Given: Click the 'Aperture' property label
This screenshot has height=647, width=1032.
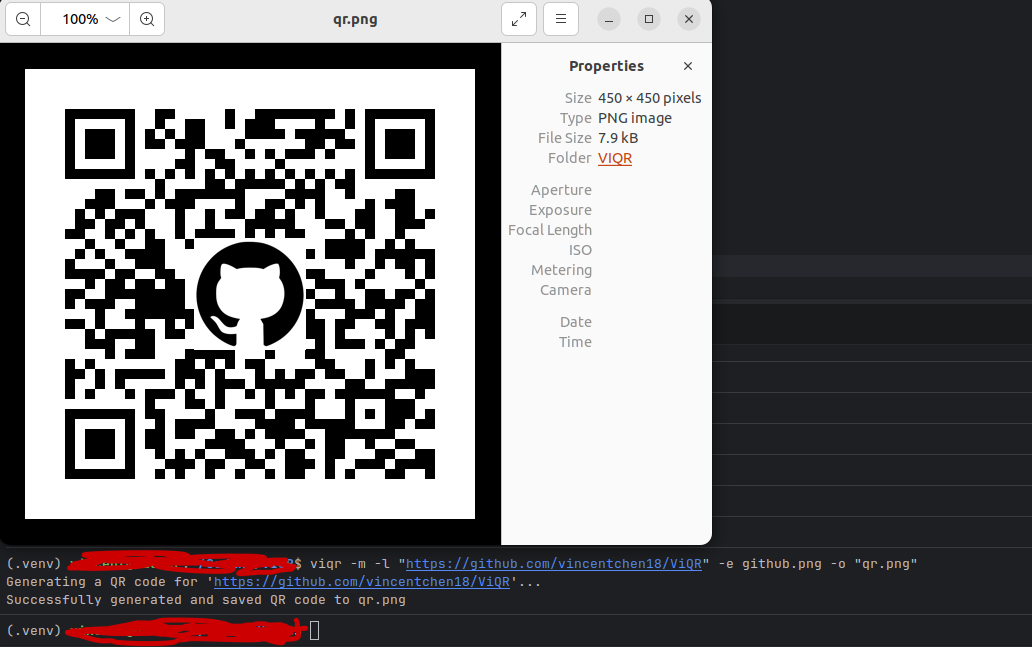Looking at the screenshot, I should pyautogui.click(x=561, y=190).
